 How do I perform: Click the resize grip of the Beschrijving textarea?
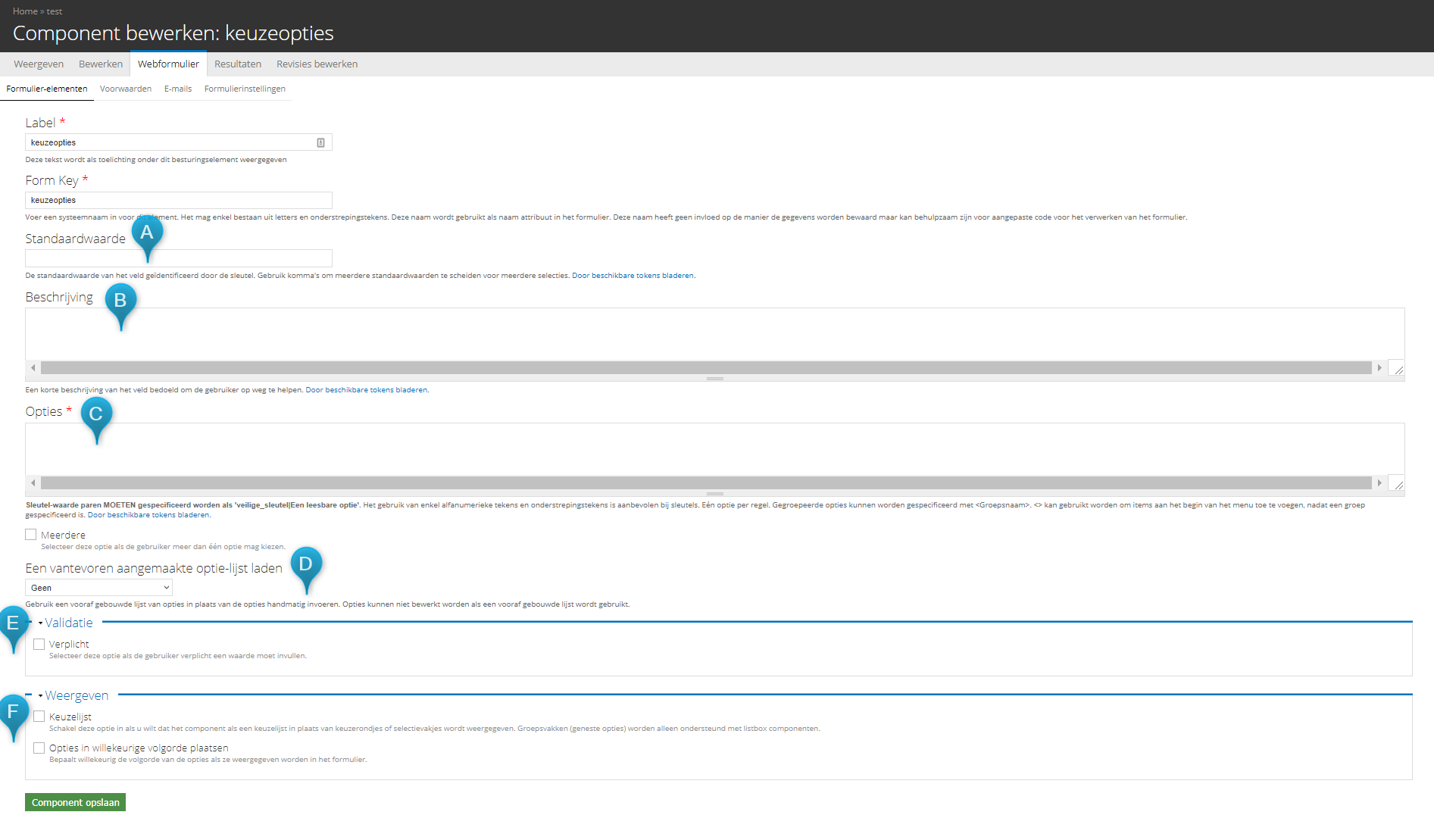pyautogui.click(x=1398, y=369)
